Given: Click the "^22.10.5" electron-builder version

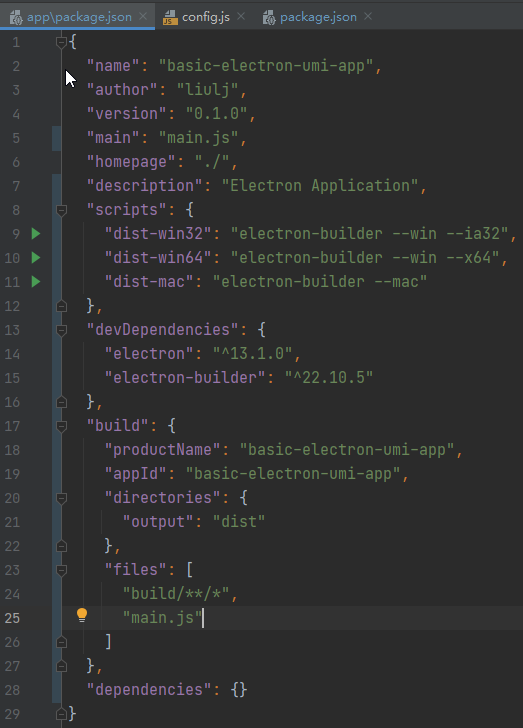Looking at the screenshot, I should coord(329,377).
